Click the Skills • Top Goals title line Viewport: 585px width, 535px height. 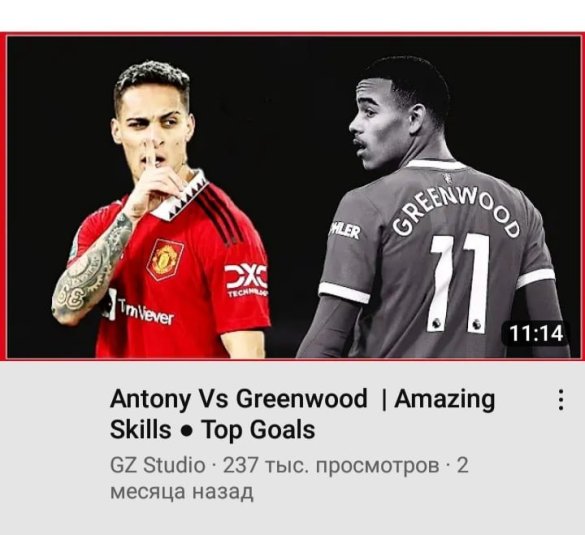(212, 430)
